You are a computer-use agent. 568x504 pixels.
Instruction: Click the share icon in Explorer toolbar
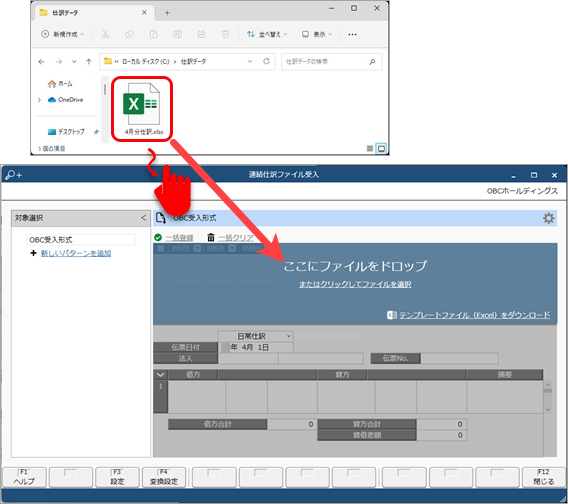point(201,34)
